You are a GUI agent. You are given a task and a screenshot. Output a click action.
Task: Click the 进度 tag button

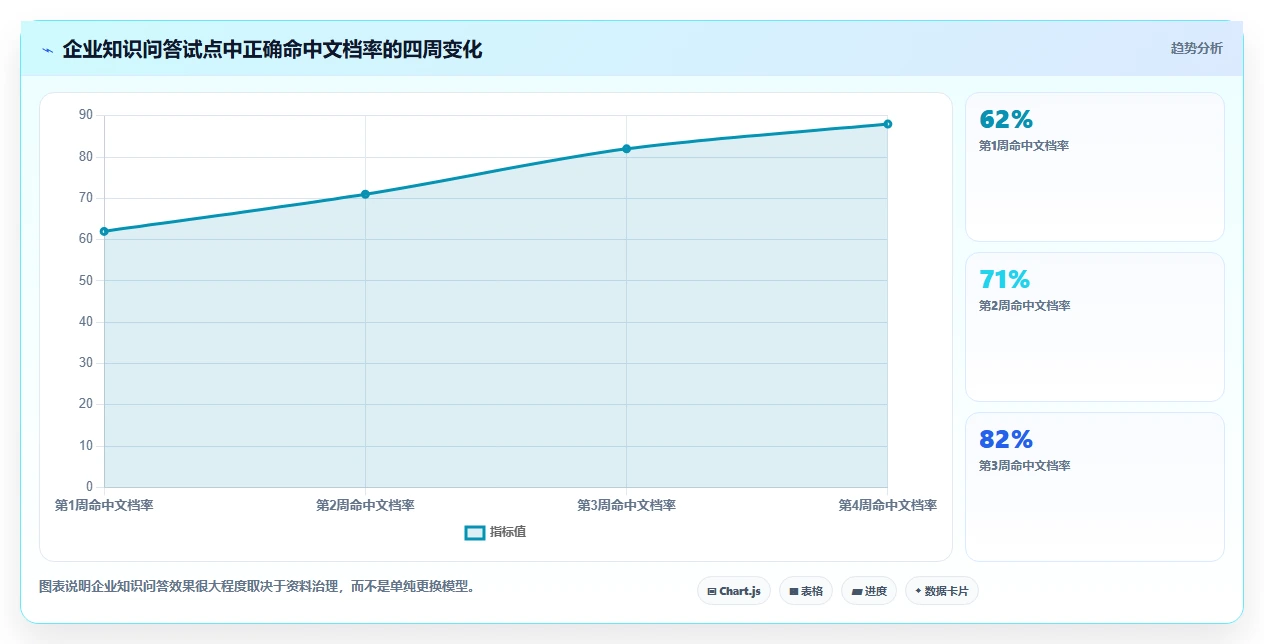pyautogui.click(x=869, y=591)
